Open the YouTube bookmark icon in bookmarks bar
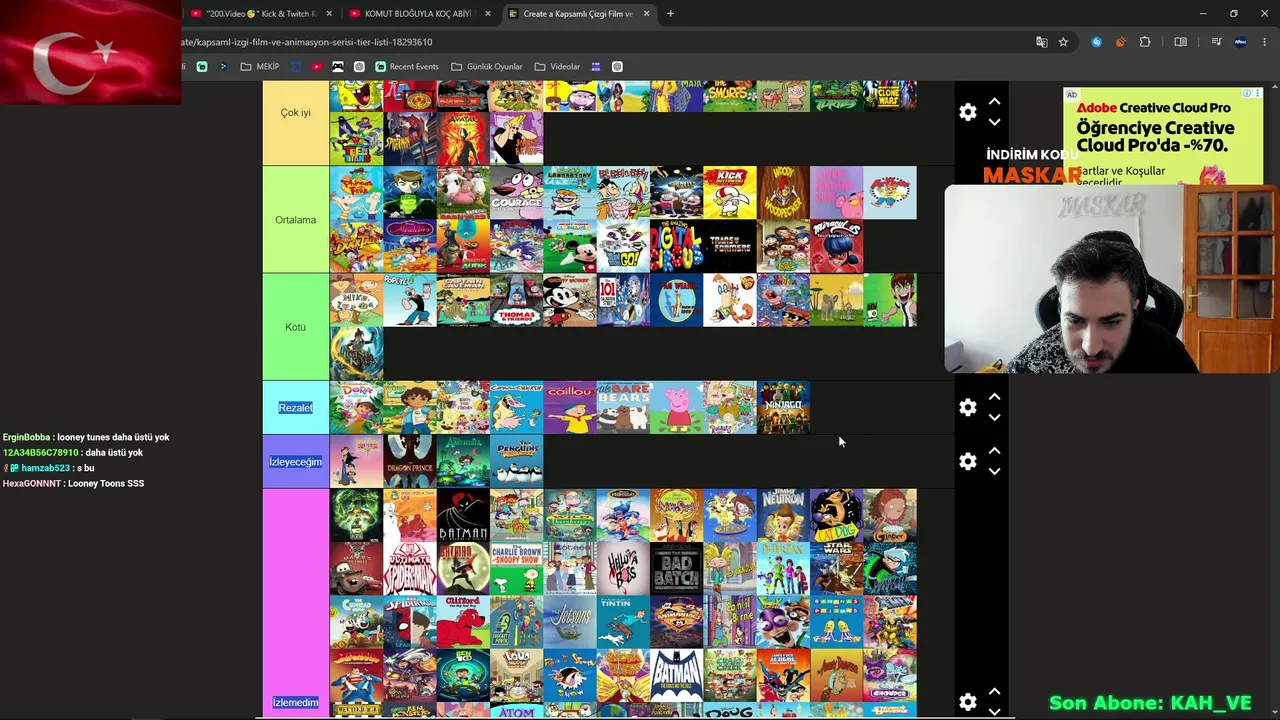Viewport: 1280px width, 720px height. (317, 67)
